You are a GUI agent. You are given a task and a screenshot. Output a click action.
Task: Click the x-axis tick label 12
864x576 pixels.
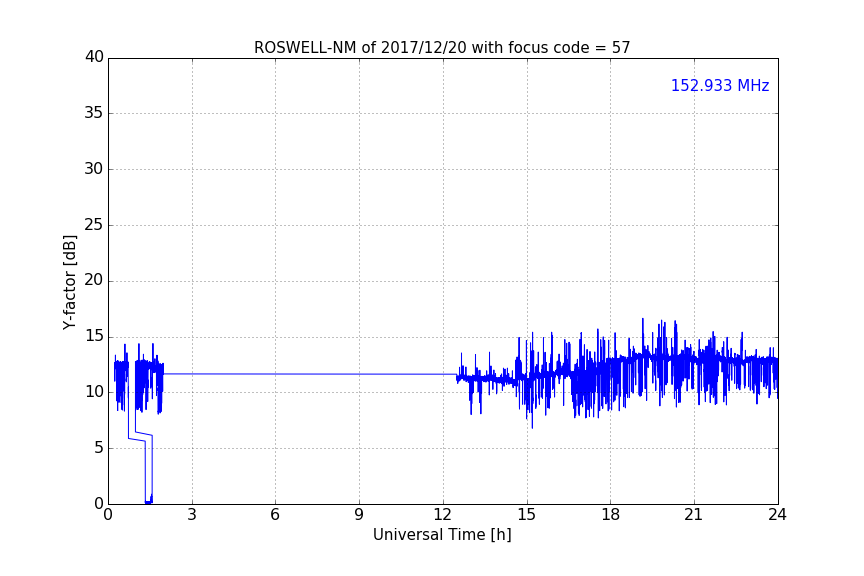[442, 515]
